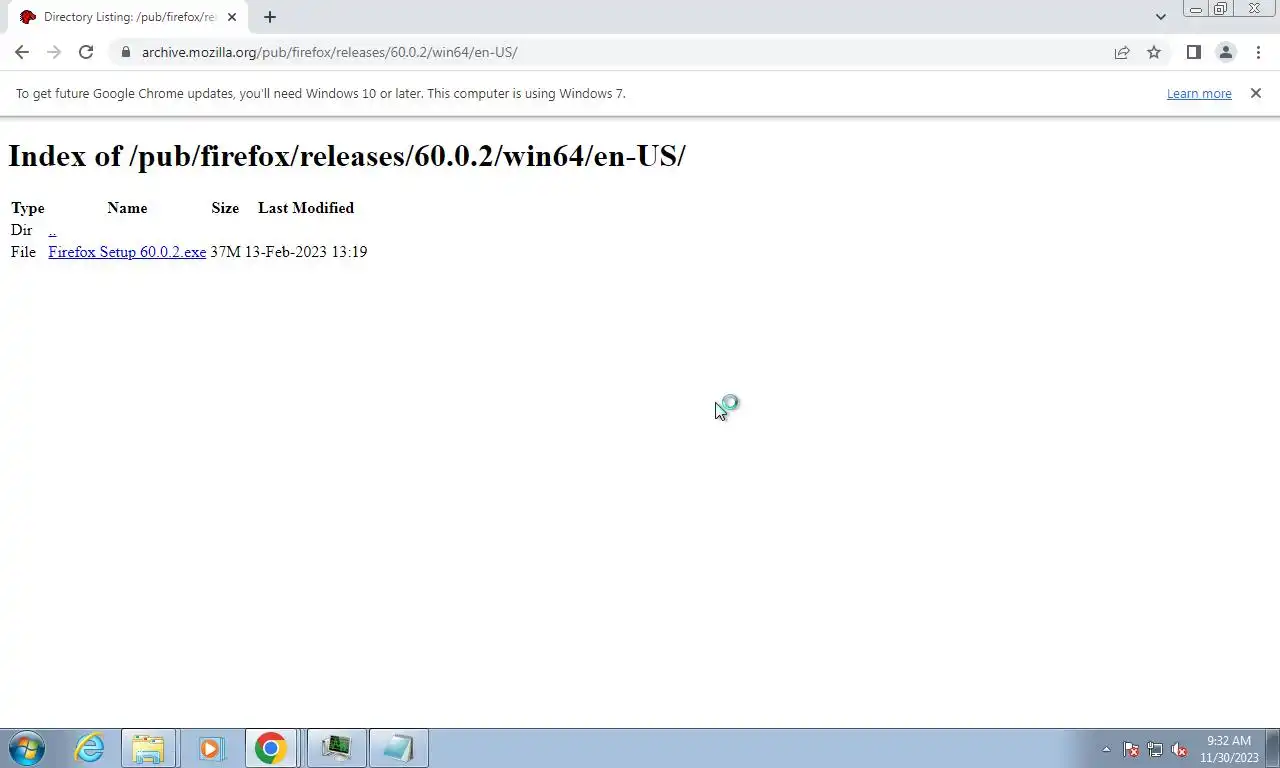The height and width of the screenshot is (768, 1280).
Task: Click the forward navigation arrow
Action: tap(54, 52)
